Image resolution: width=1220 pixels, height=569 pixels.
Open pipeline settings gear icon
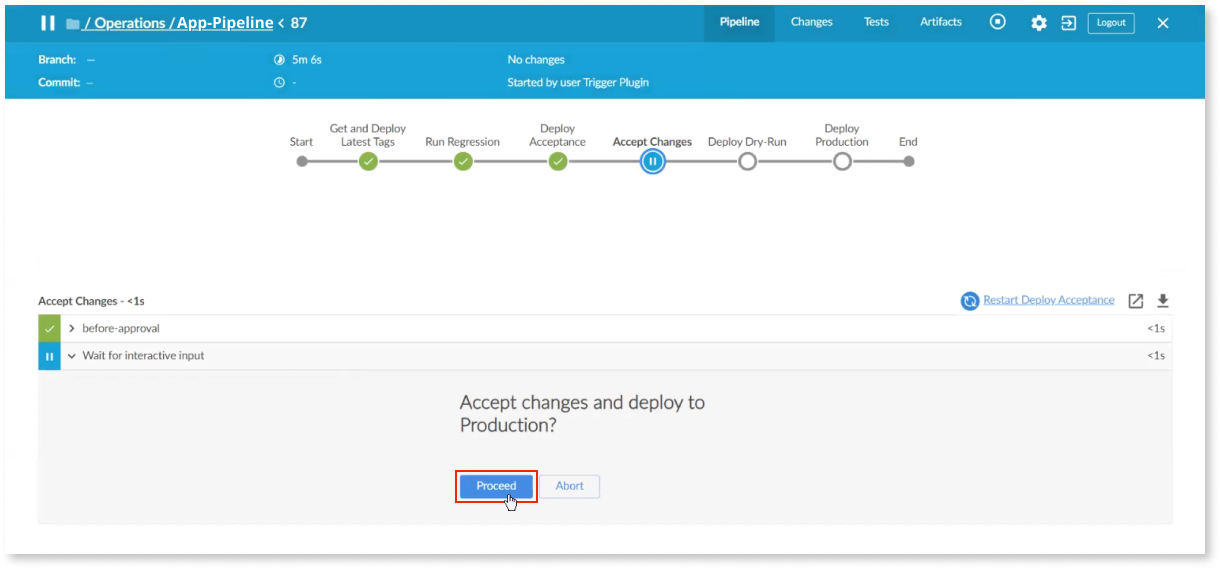[1039, 23]
